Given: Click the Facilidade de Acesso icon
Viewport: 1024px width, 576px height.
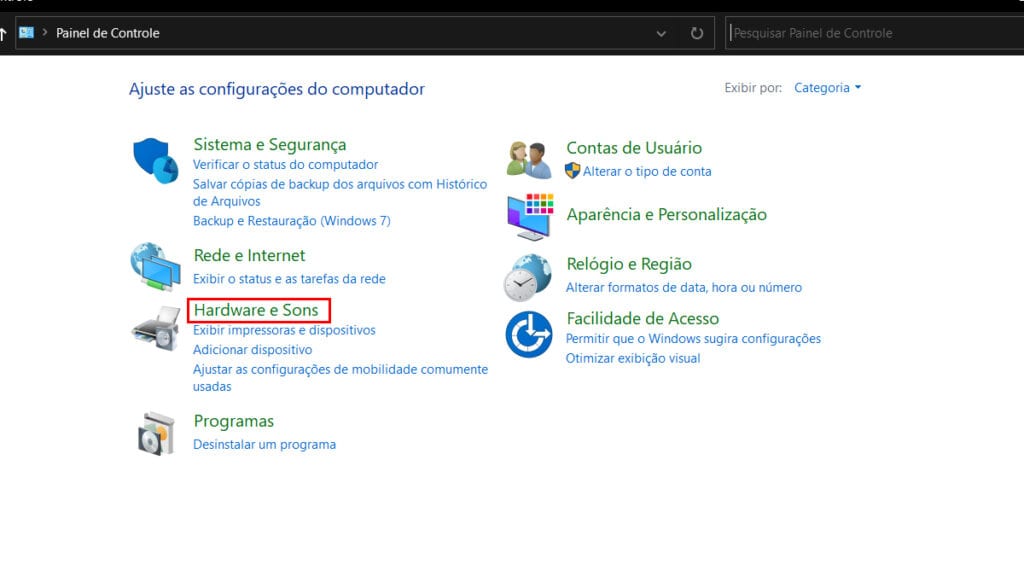Looking at the screenshot, I should click(529, 334).
